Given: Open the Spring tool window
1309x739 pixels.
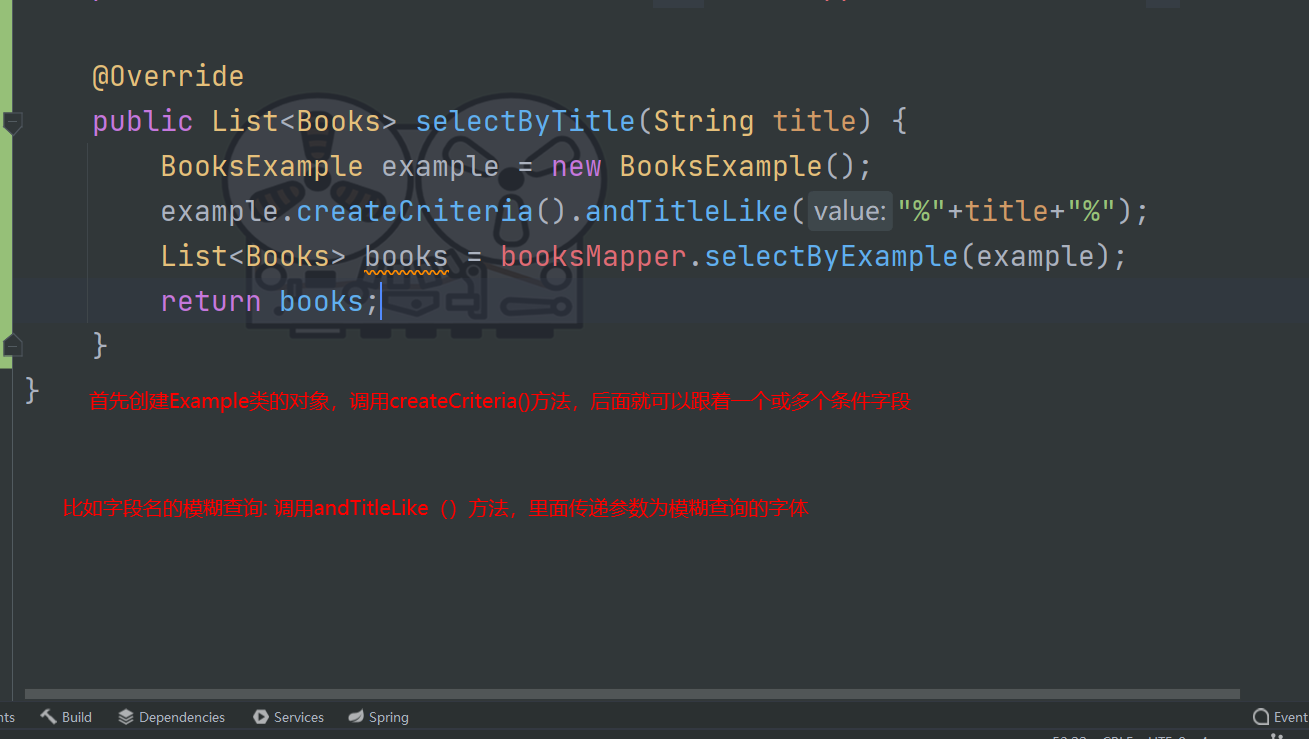Looking at the screenshot, I should pyautogui.click(x=378, y=717).
